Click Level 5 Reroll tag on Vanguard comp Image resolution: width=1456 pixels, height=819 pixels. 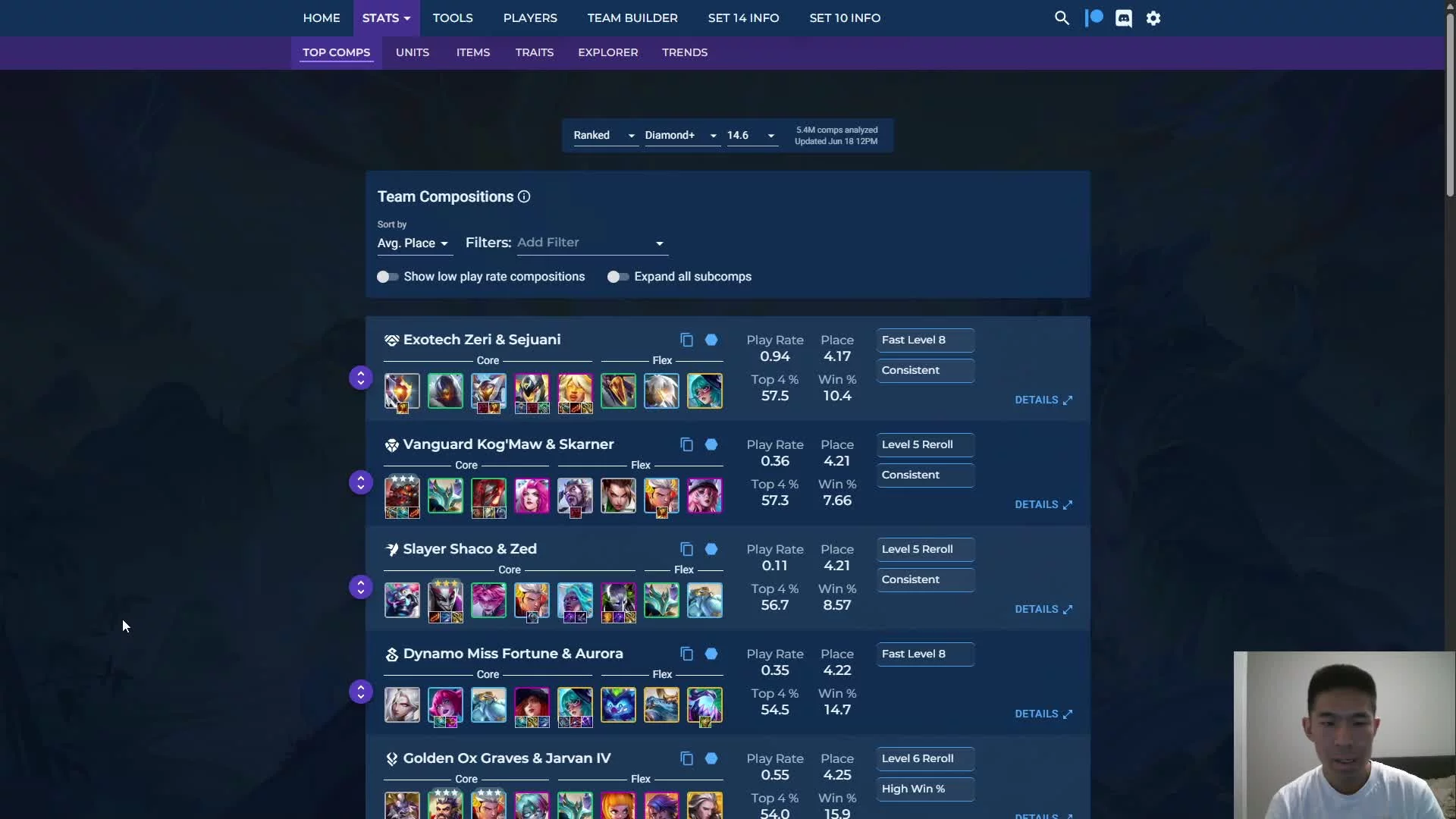coord(925,445)
